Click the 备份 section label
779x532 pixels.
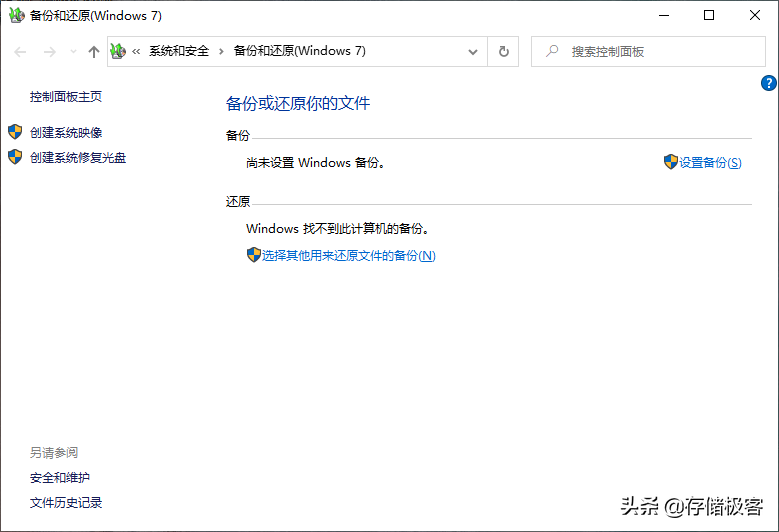237,136
